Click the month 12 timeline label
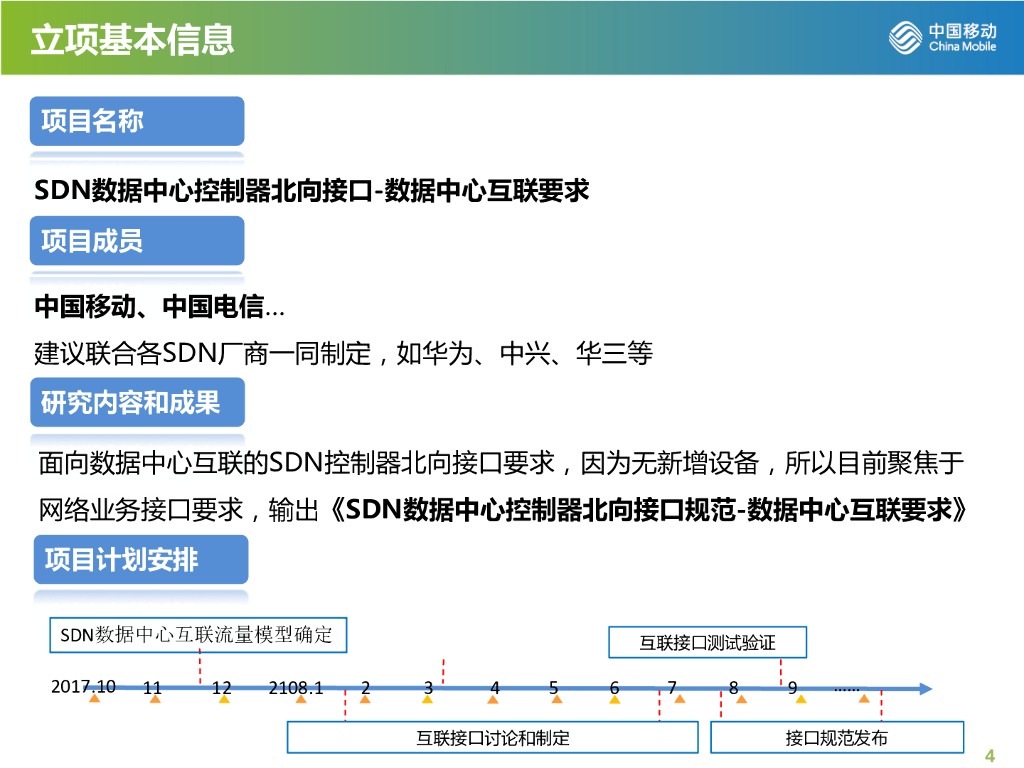The width and height of the screenshot is (1024, 768). pyautogui.click(x=221, y=688)
